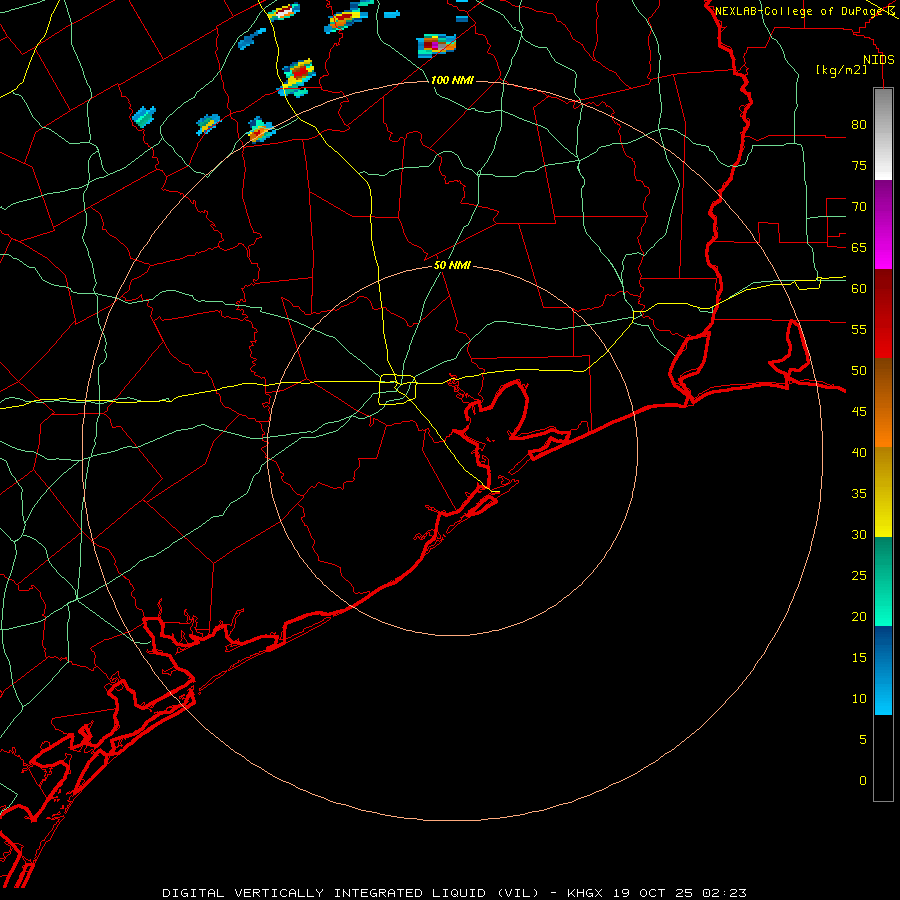Click the 80 value on the color scale
The height and width of the screenshot is (900, 900).
859,125
